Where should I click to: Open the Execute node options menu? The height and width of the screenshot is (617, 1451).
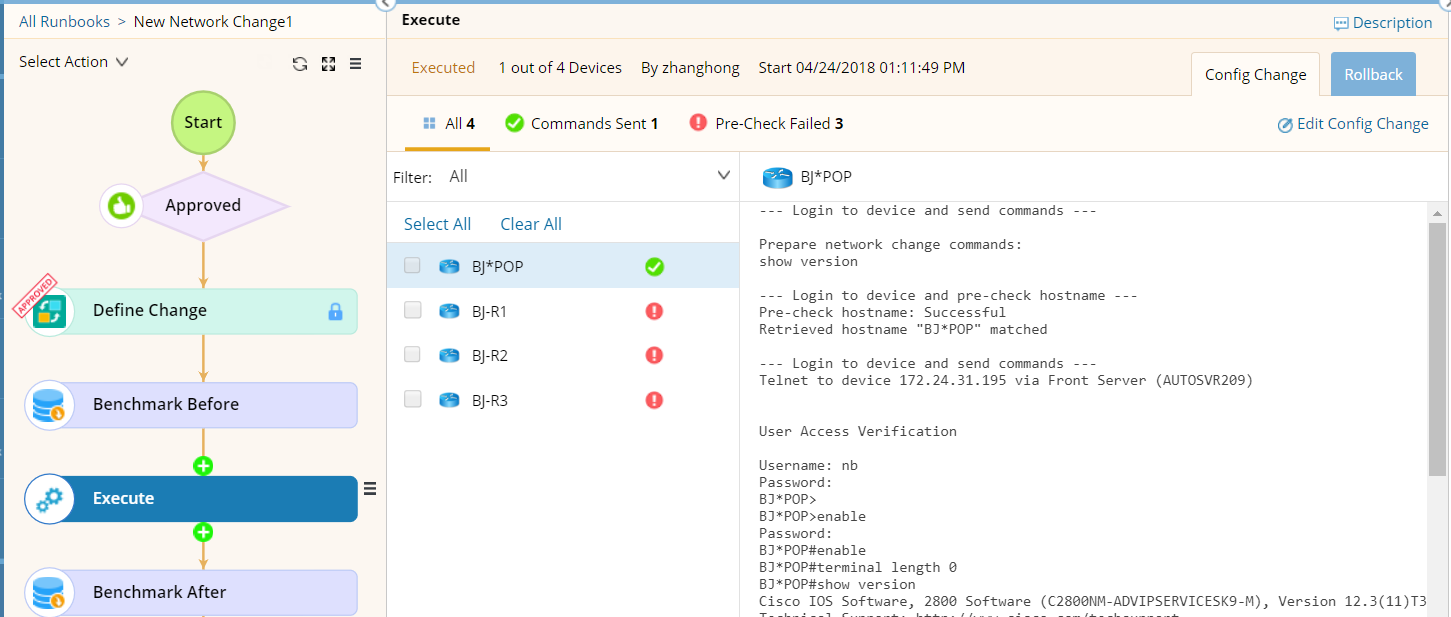(370, 488)
